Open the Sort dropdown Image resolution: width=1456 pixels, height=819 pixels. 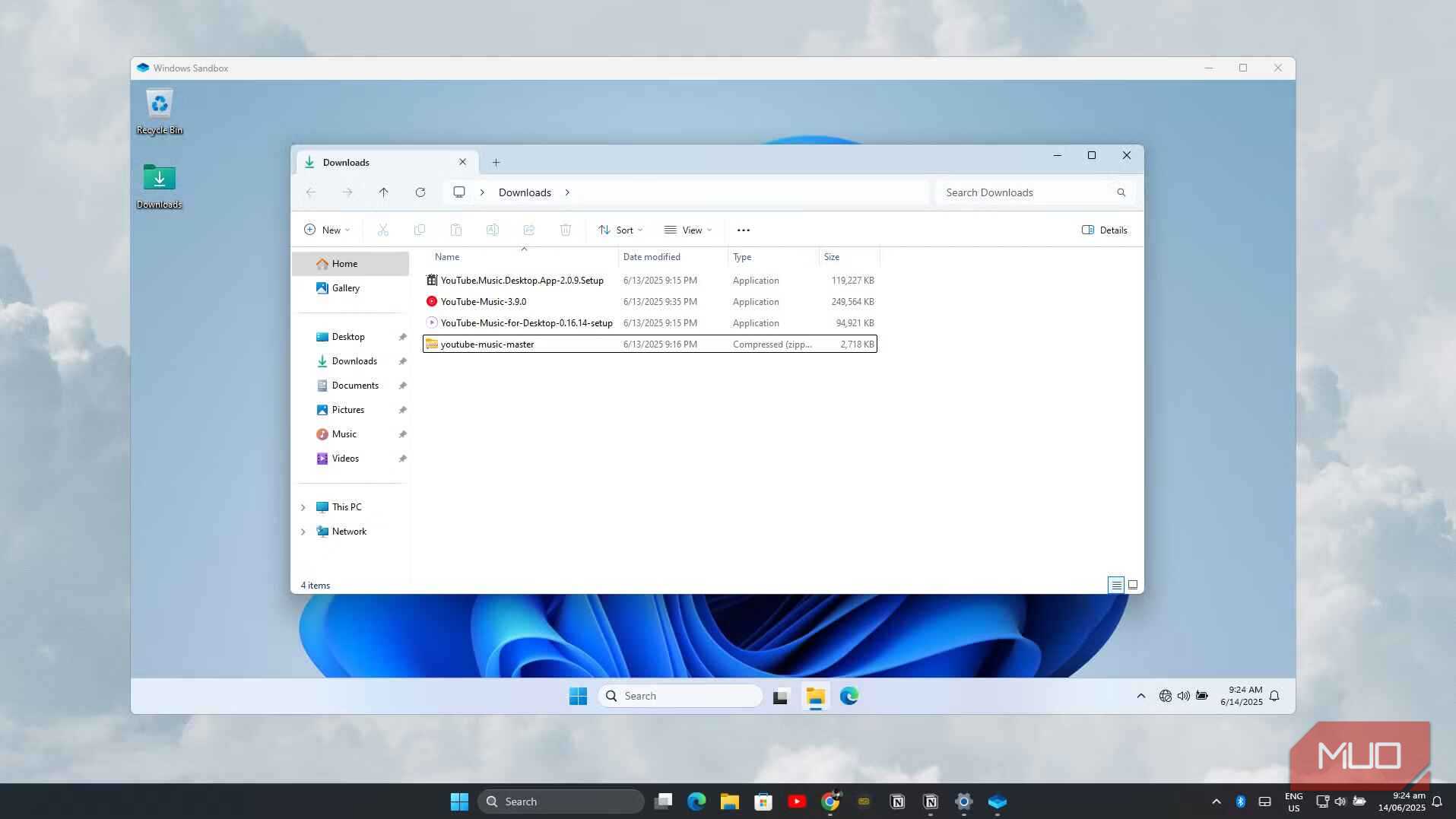(620, 230)
